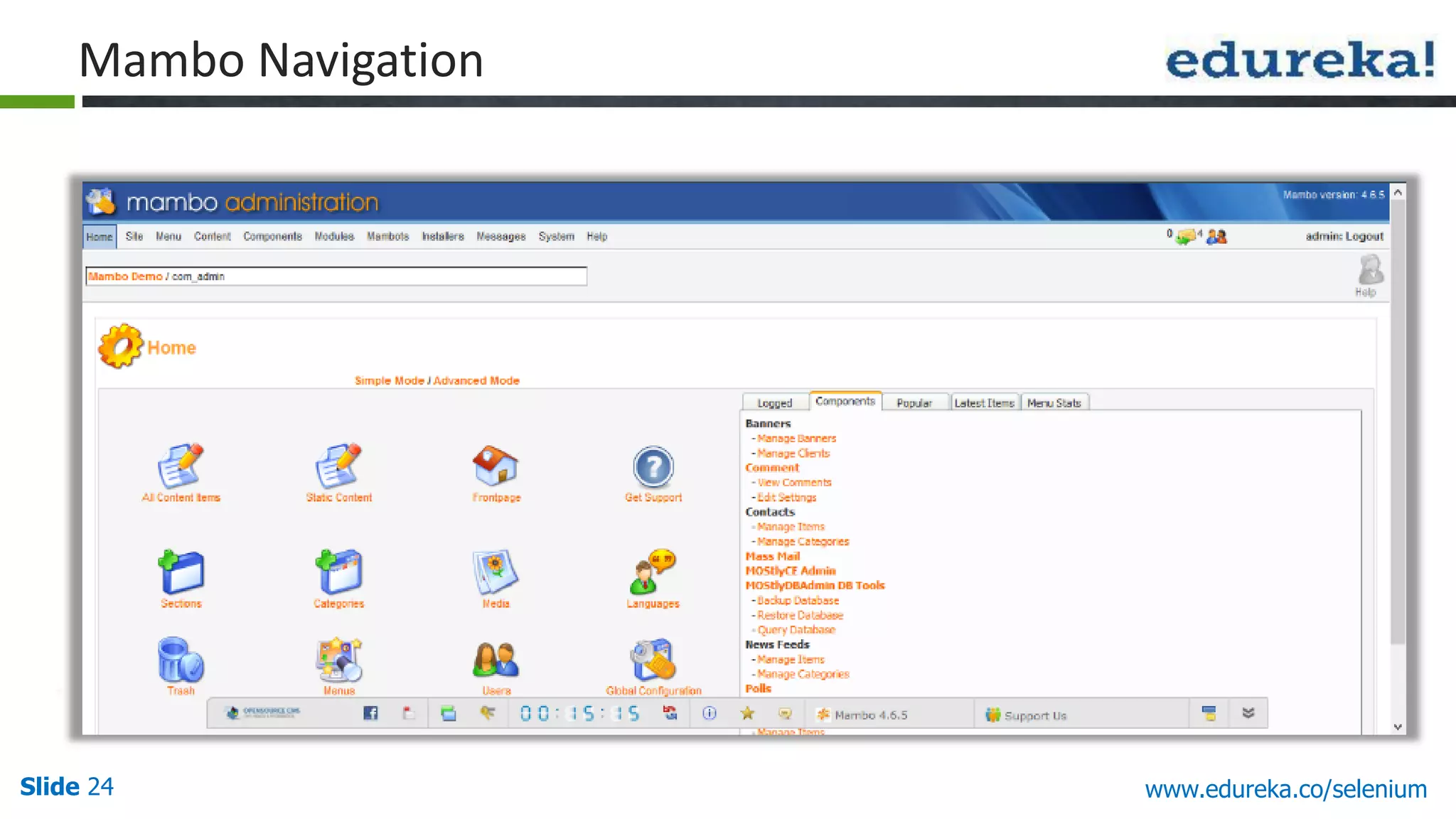Open the Mambots menu
Screen dimensions: 1456x819
pos(387,237)
